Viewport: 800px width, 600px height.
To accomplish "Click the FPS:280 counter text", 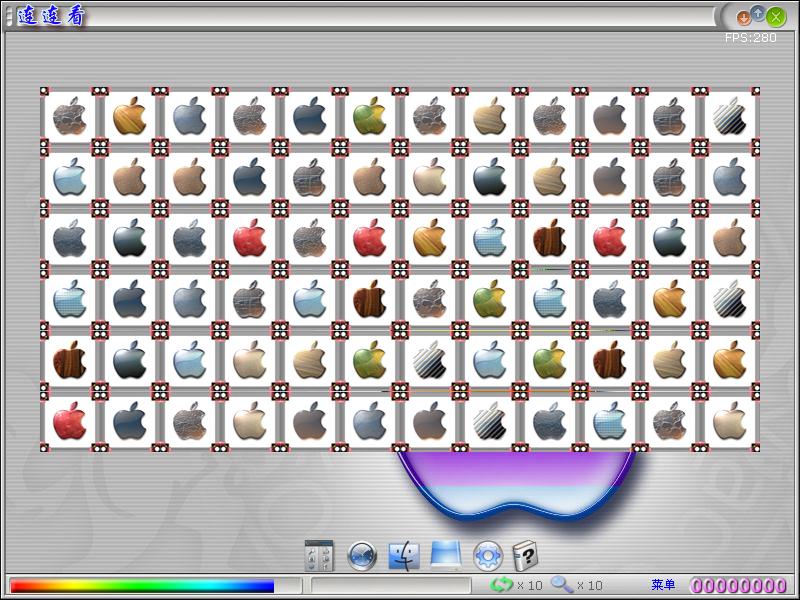I will click(x=751, y=38).
